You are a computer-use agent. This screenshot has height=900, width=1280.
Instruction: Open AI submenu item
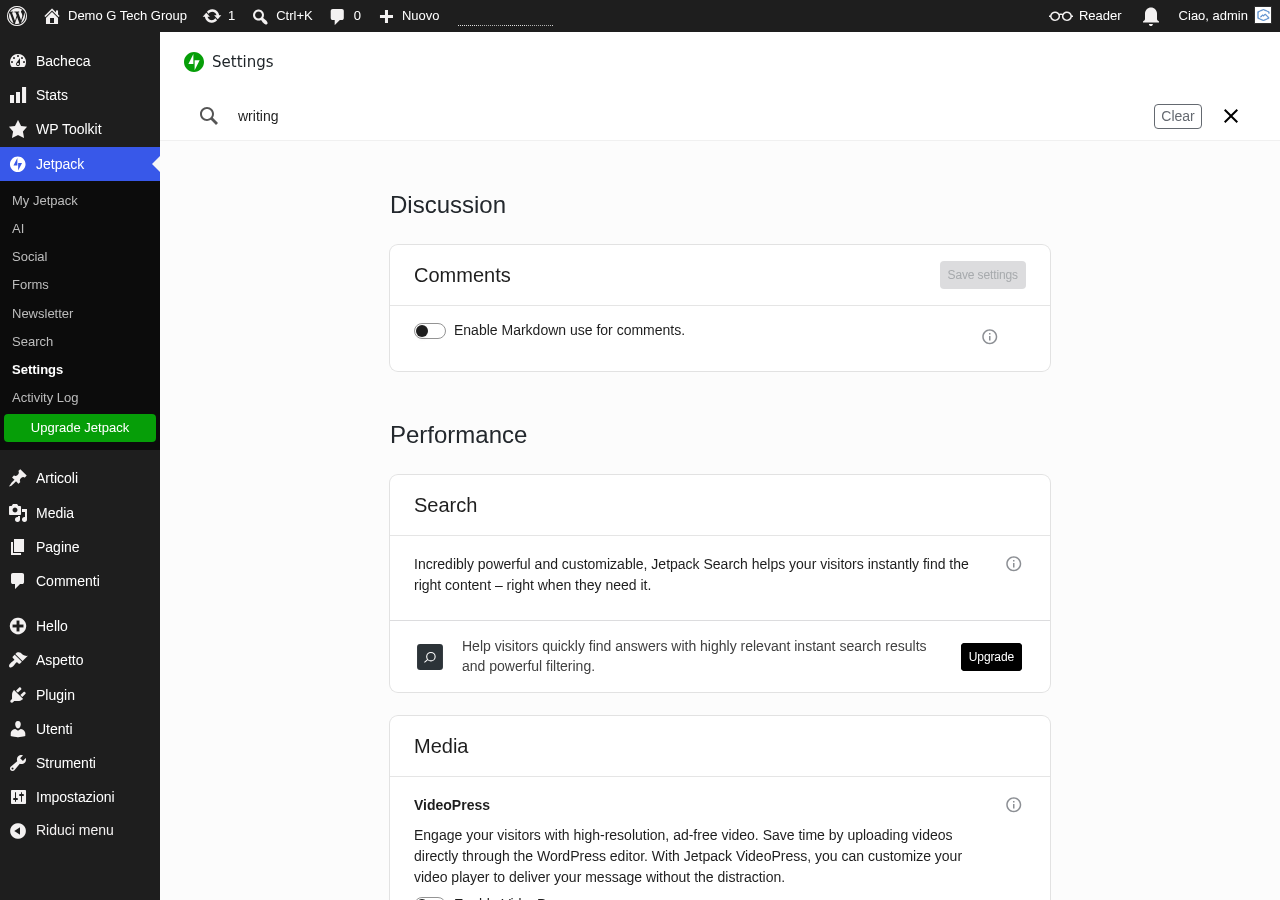click(18, 229)
